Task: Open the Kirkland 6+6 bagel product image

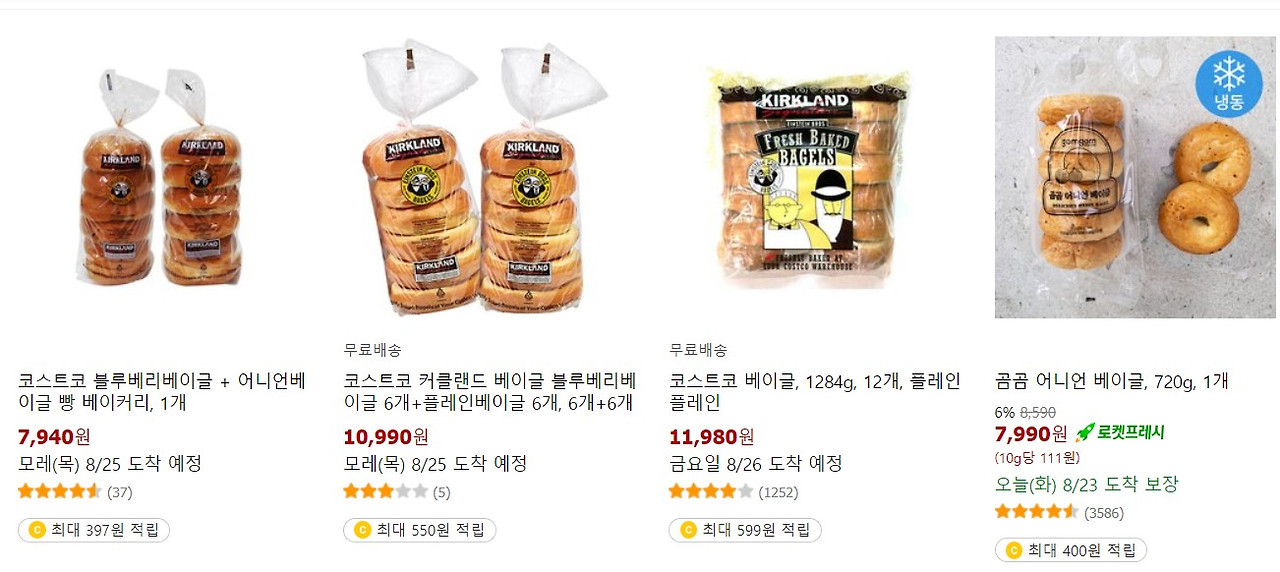Action: coord(485,178)
